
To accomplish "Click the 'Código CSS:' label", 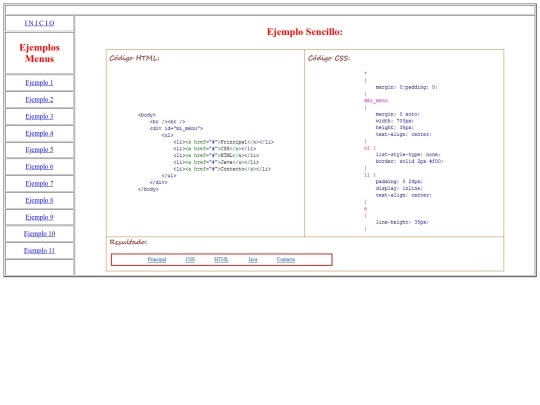I will pos(329,58).
